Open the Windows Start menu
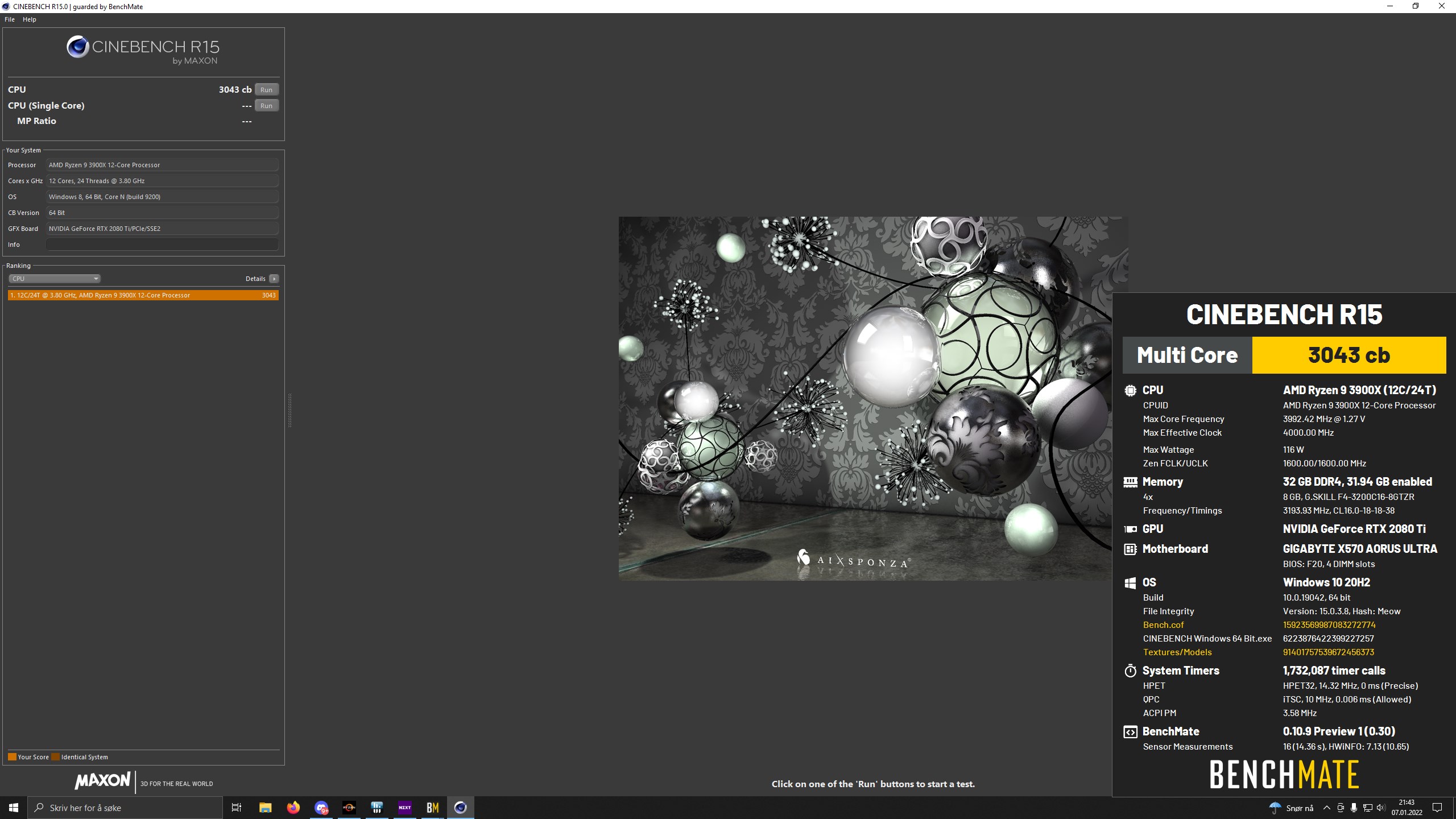The height and width of the screenshot is (819, 1456). pos(14,808)
